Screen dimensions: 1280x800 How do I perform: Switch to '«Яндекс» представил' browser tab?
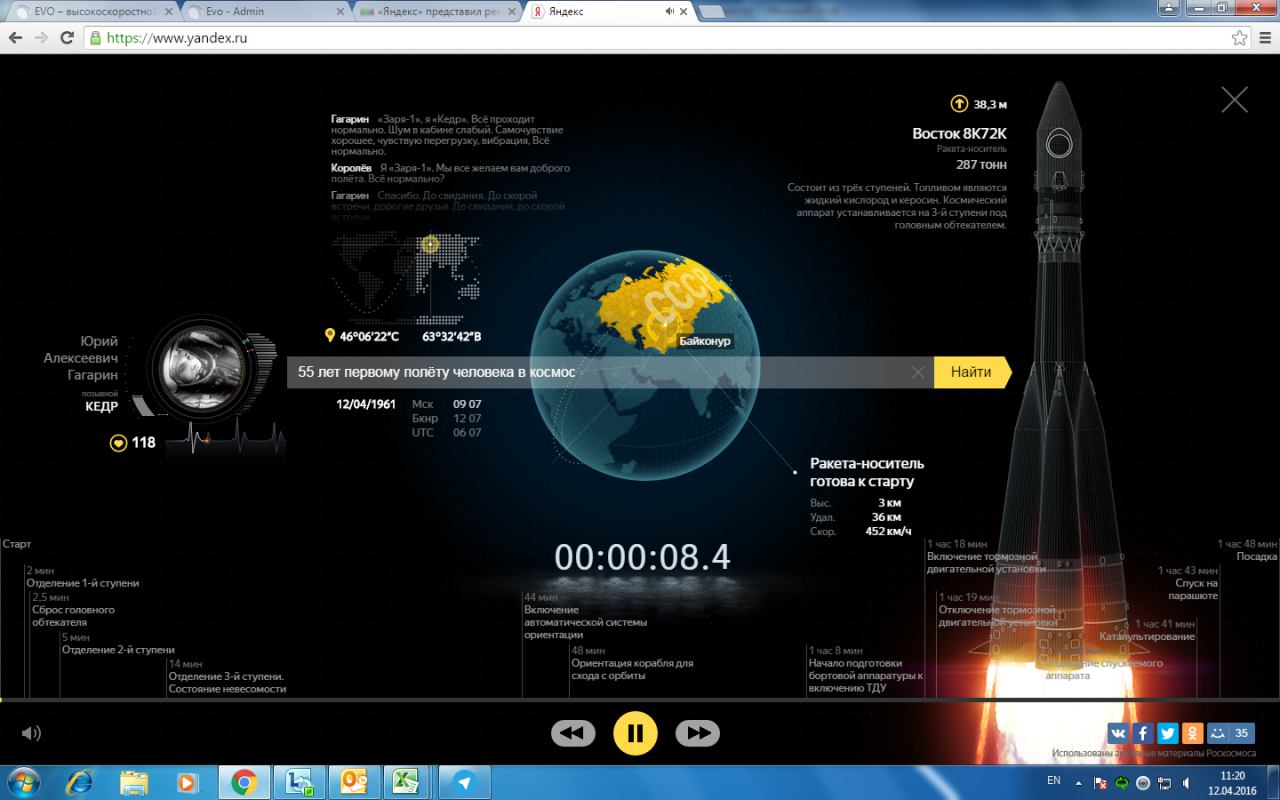tap(437, 11)
